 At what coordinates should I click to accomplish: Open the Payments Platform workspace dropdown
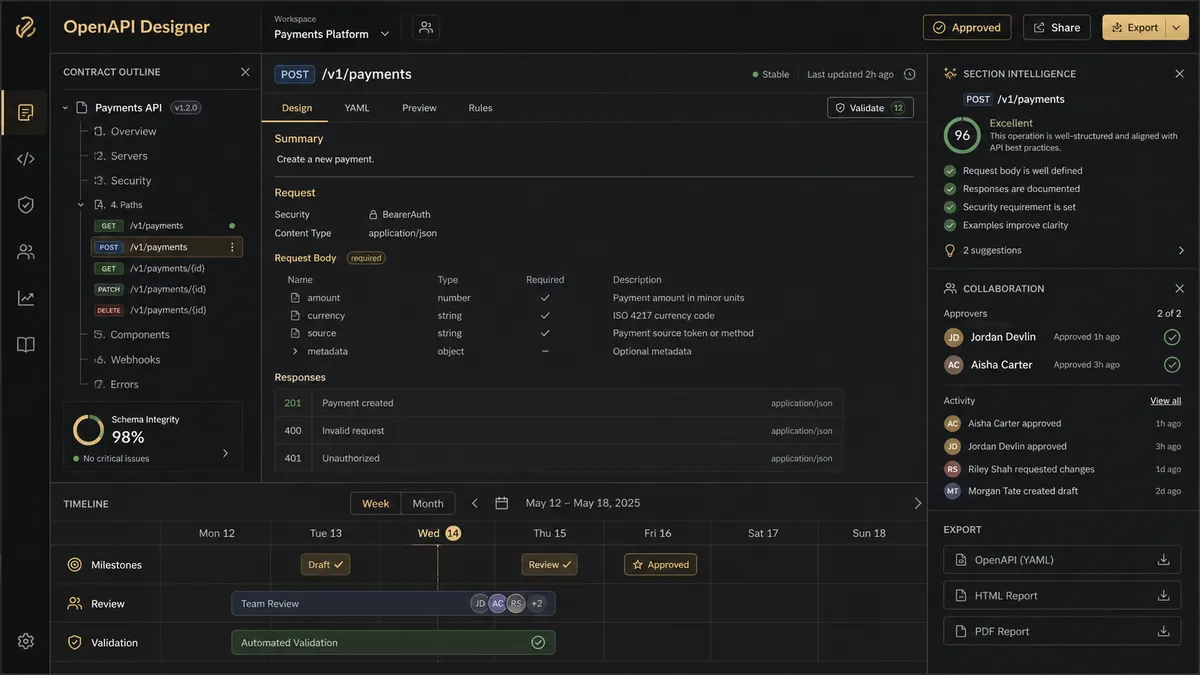coord(332,34)
